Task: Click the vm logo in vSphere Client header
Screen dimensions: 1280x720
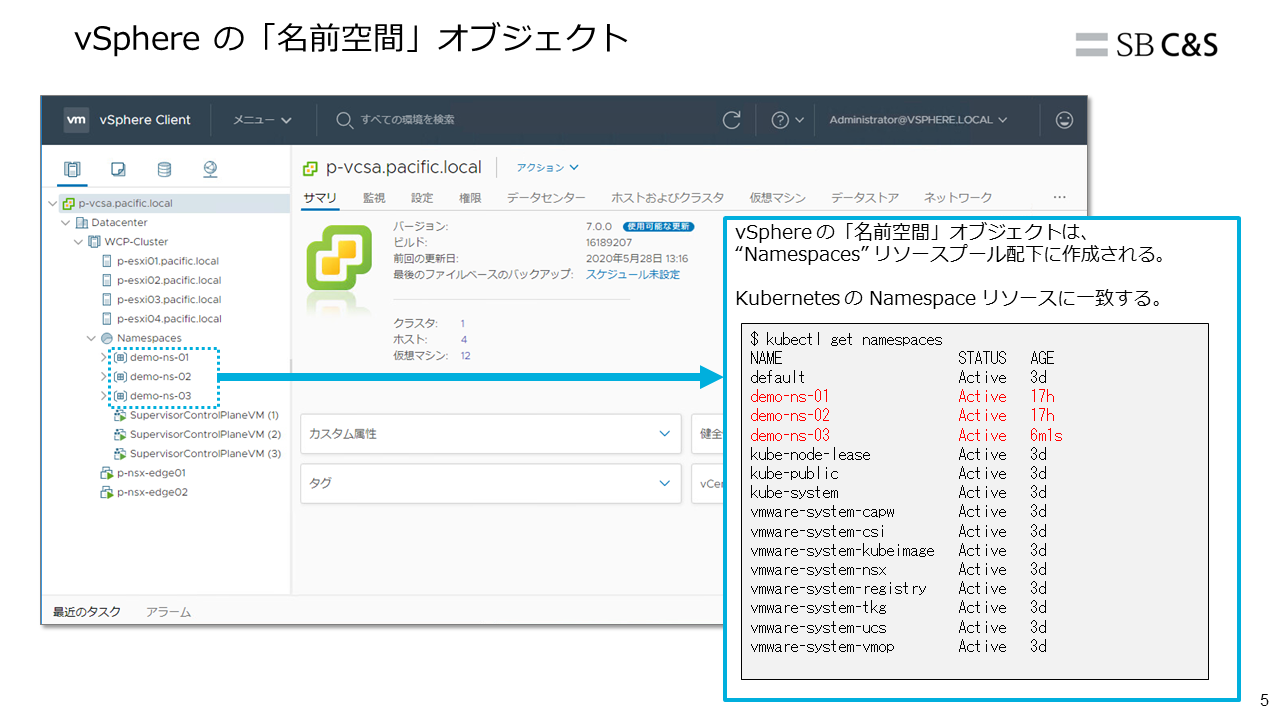Action: [x=77, y=120]
